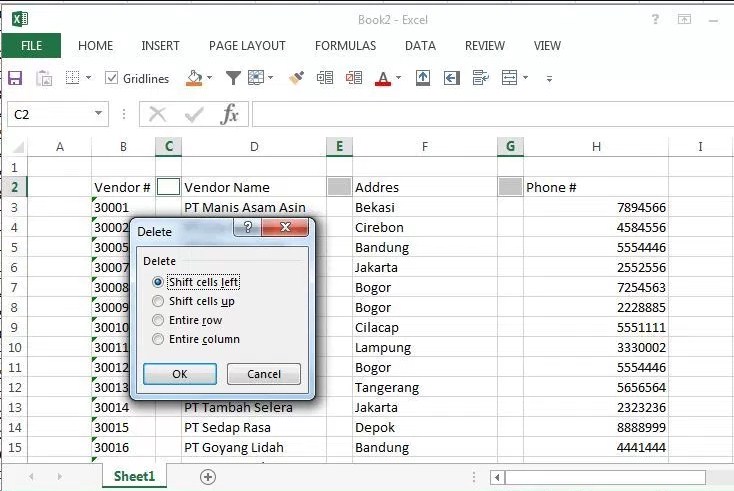Click the Filter funnel icon
Image resolution: width=734 pixels, height=491 pixels.
(233, 78)
